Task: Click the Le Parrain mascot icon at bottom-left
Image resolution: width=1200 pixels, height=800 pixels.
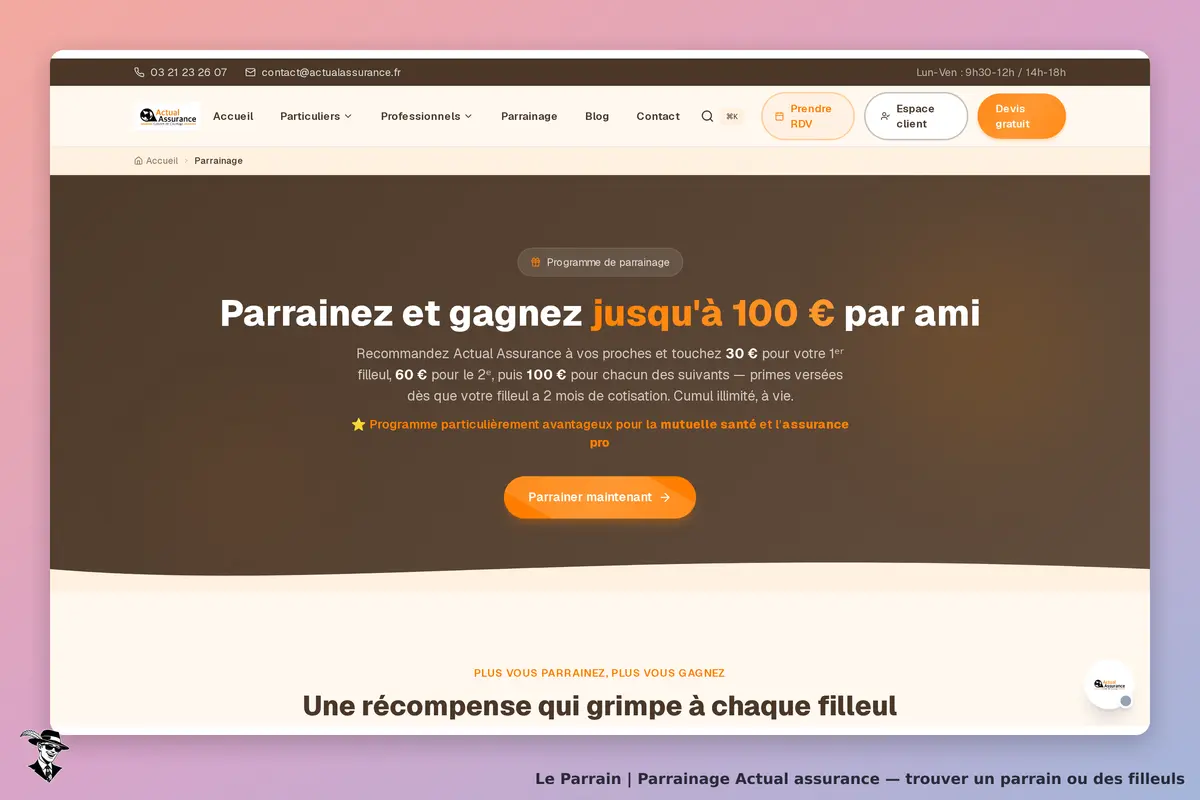Action: pyautogui.click(x=44, y=755)
